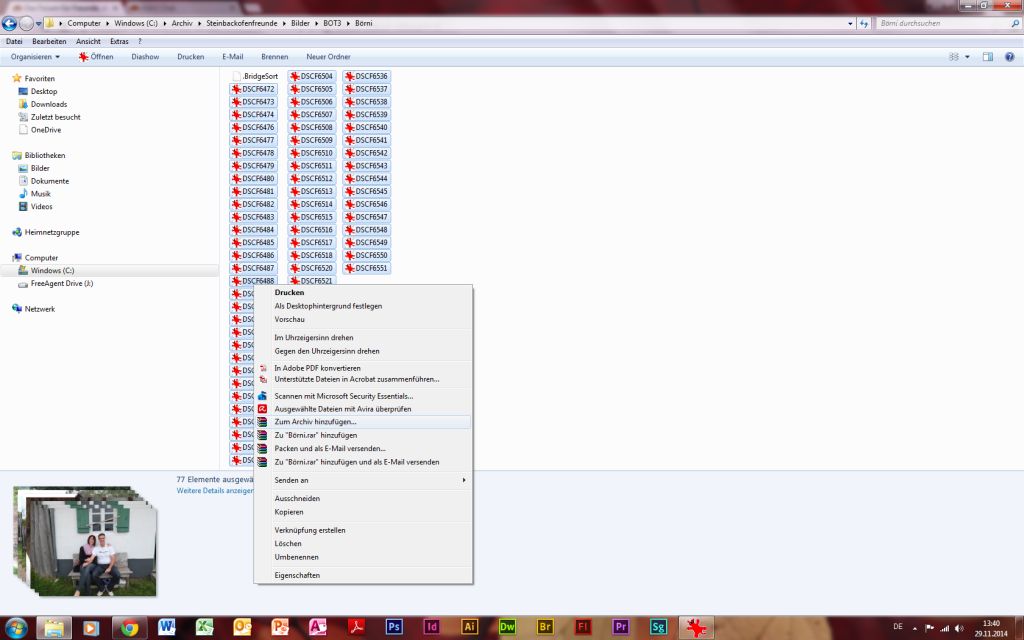This screenshot has height=640, width=1024.
Task: Expand the Senden an submenu
Action: coord(362,480)
